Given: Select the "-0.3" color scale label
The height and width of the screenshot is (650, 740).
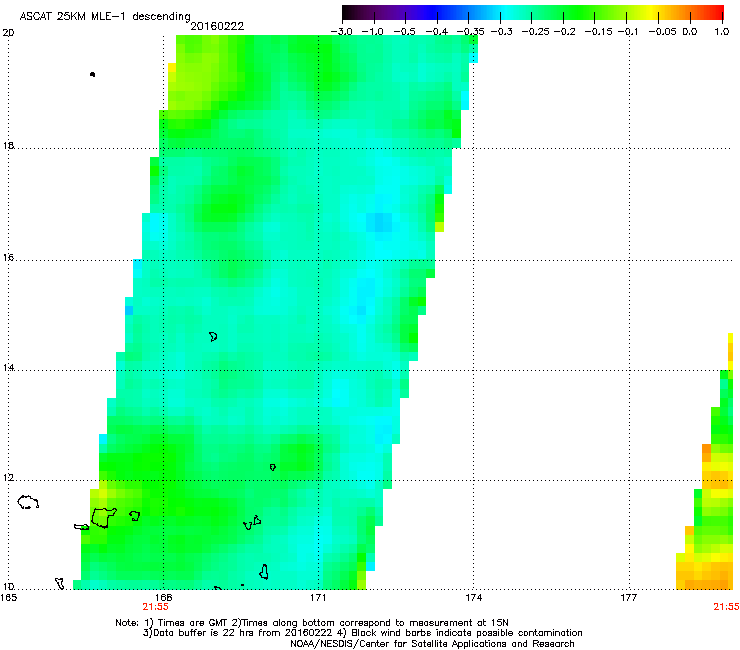Looking at the screenshot, I should (x=501, y=32).
